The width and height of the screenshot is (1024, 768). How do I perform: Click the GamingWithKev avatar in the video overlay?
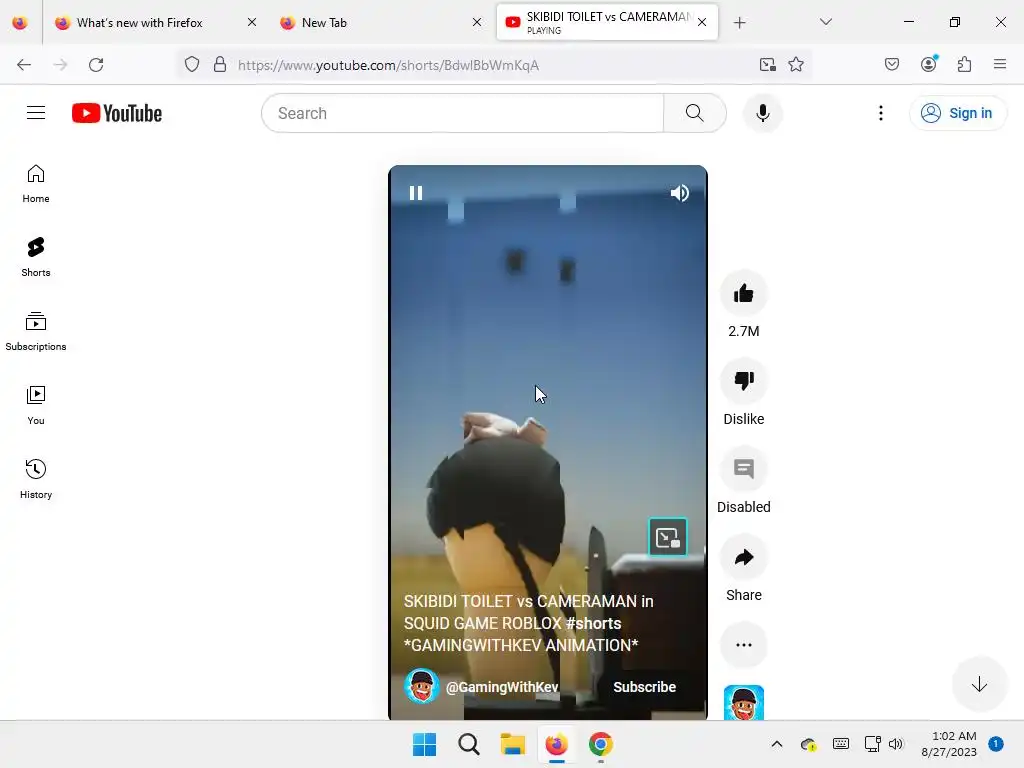click(x=422, y=686)
